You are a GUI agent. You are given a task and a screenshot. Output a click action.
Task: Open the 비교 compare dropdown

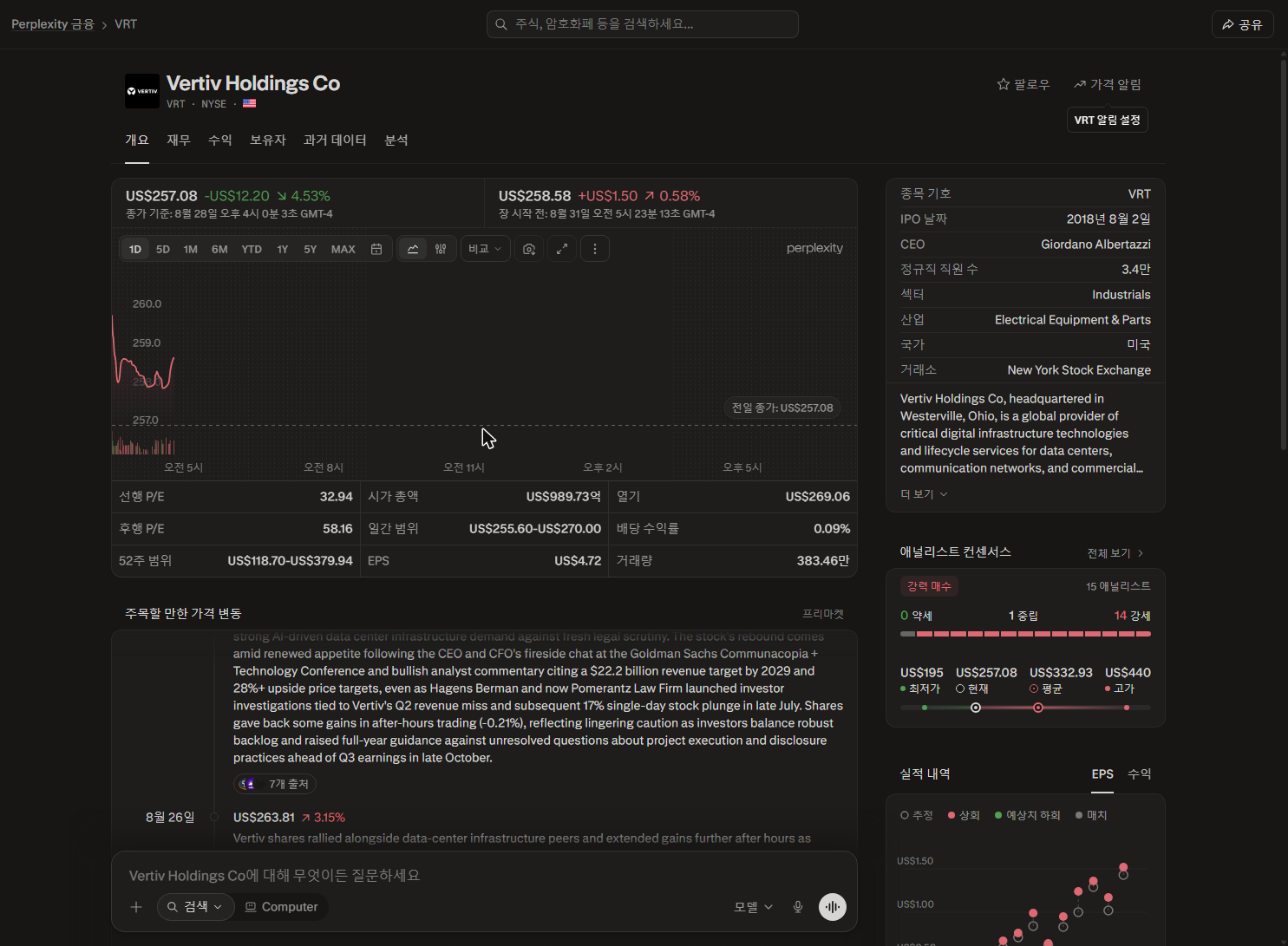485,249
